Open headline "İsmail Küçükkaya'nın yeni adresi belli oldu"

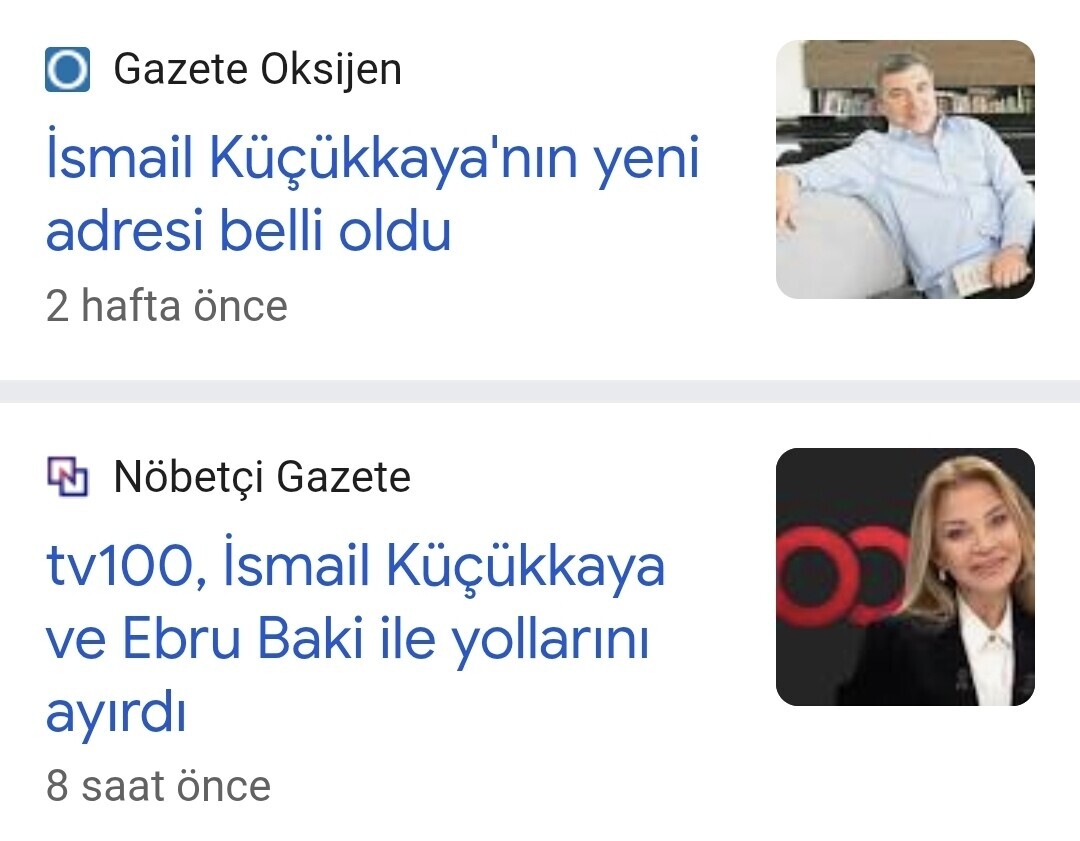click(372, 195)
